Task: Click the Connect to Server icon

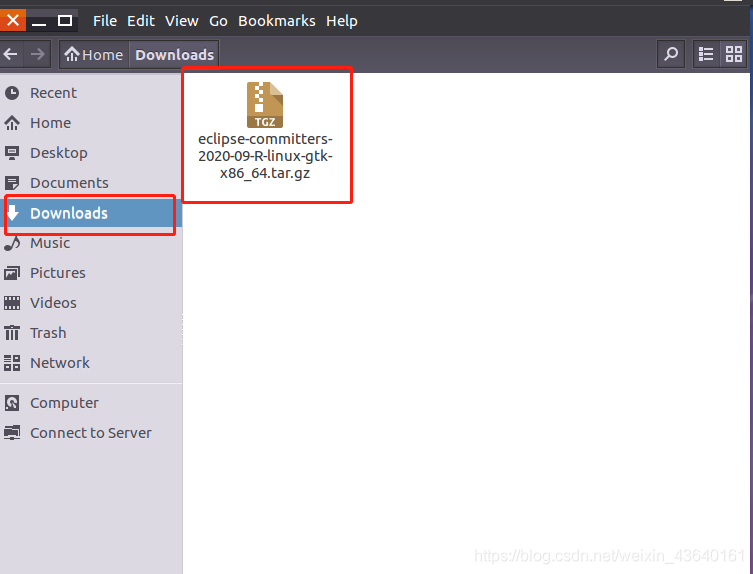Action: tap(12, 433)
